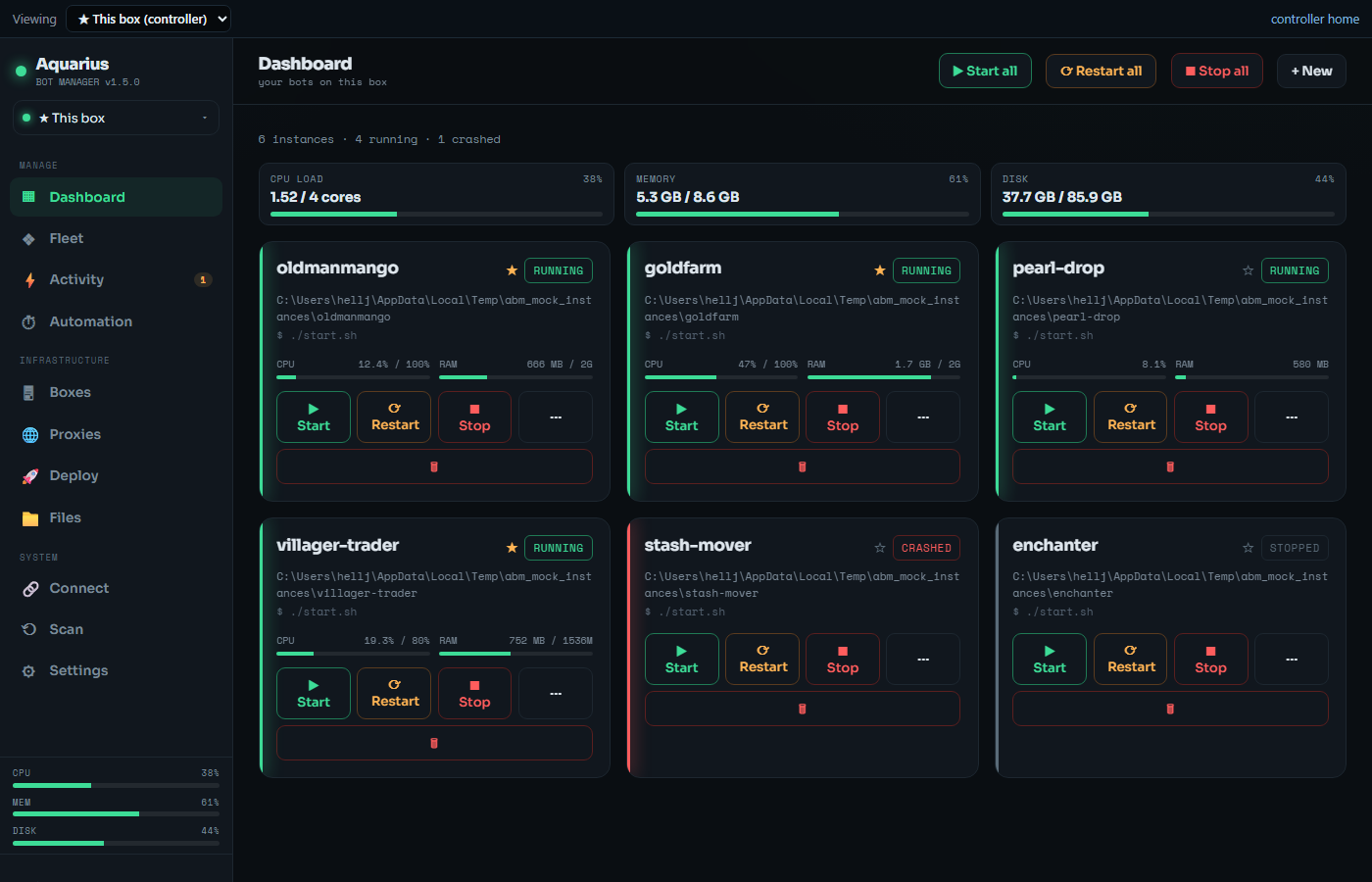The height and width of the screenshot is (882, 1372).
Task: Click the Aquarius logo title
Action: [73, 64]
